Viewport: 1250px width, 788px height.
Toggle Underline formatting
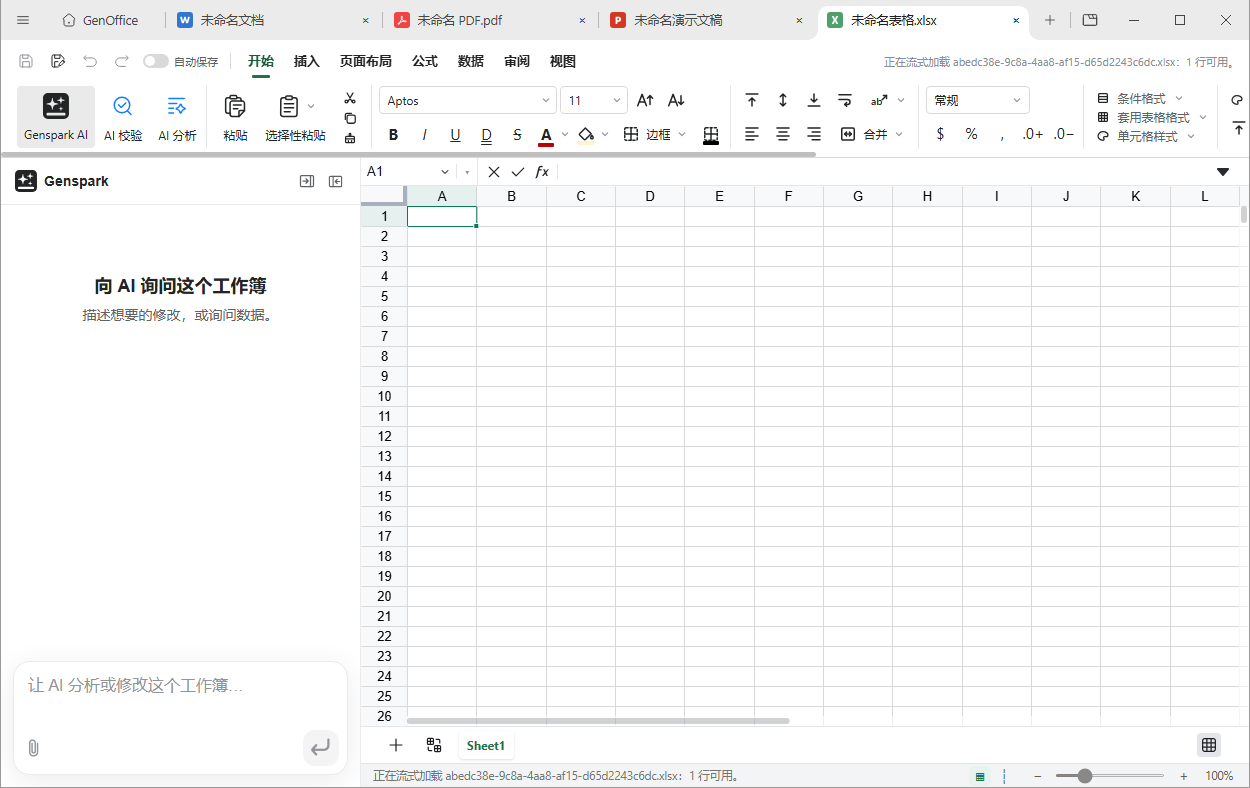pyautogui.click(x=455, y=135)
